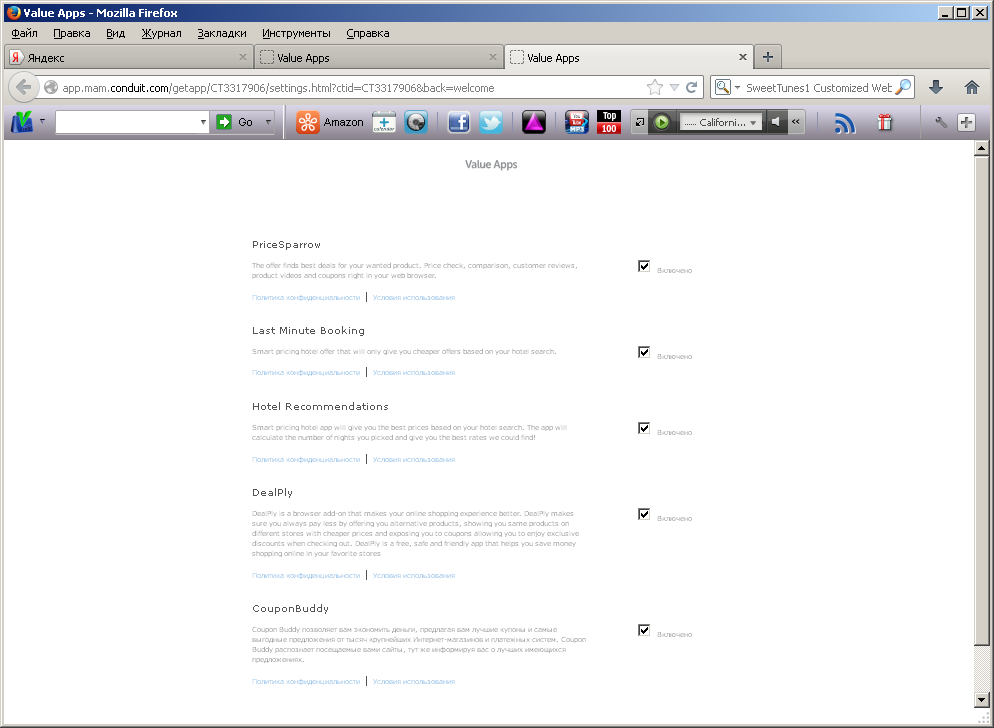The height and width of the screenshot is (728, 994).
Task: Open Twitter from the toolbar
Action: tap(491, 122)
